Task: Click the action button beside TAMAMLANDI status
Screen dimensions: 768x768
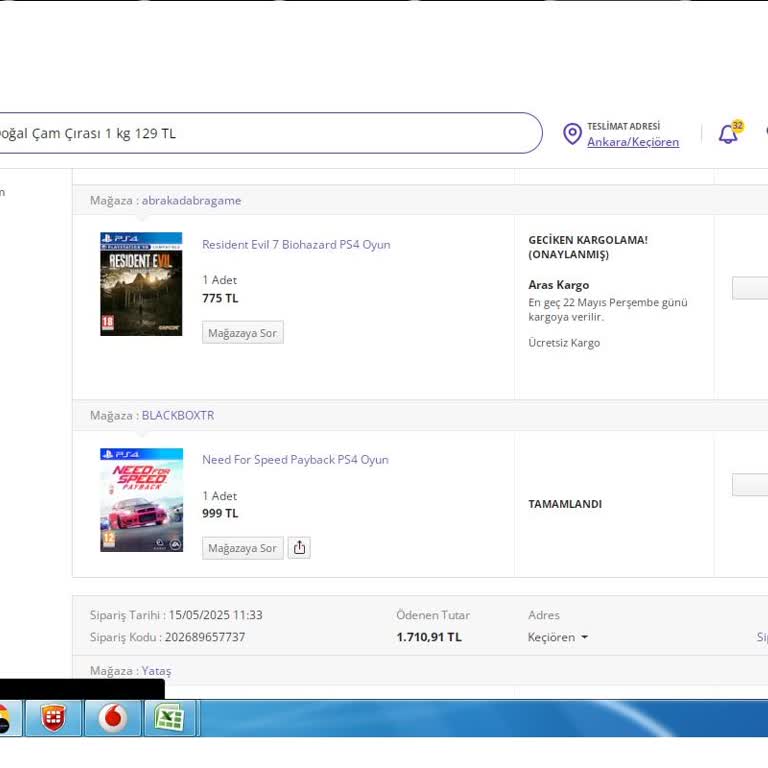Action: pos(750,484)
